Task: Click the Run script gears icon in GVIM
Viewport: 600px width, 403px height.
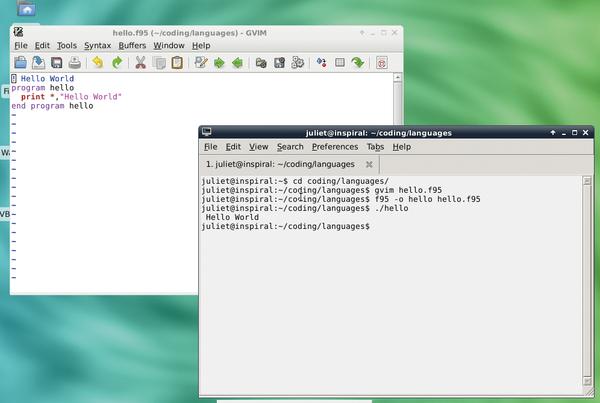Action: point(297,62)
